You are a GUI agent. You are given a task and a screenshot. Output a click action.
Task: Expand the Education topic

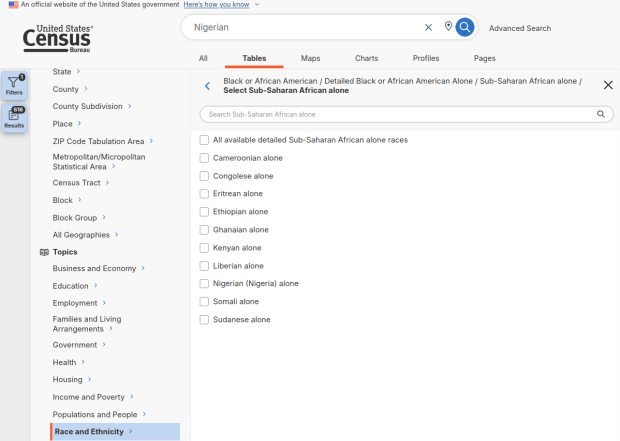coord(75,286)
